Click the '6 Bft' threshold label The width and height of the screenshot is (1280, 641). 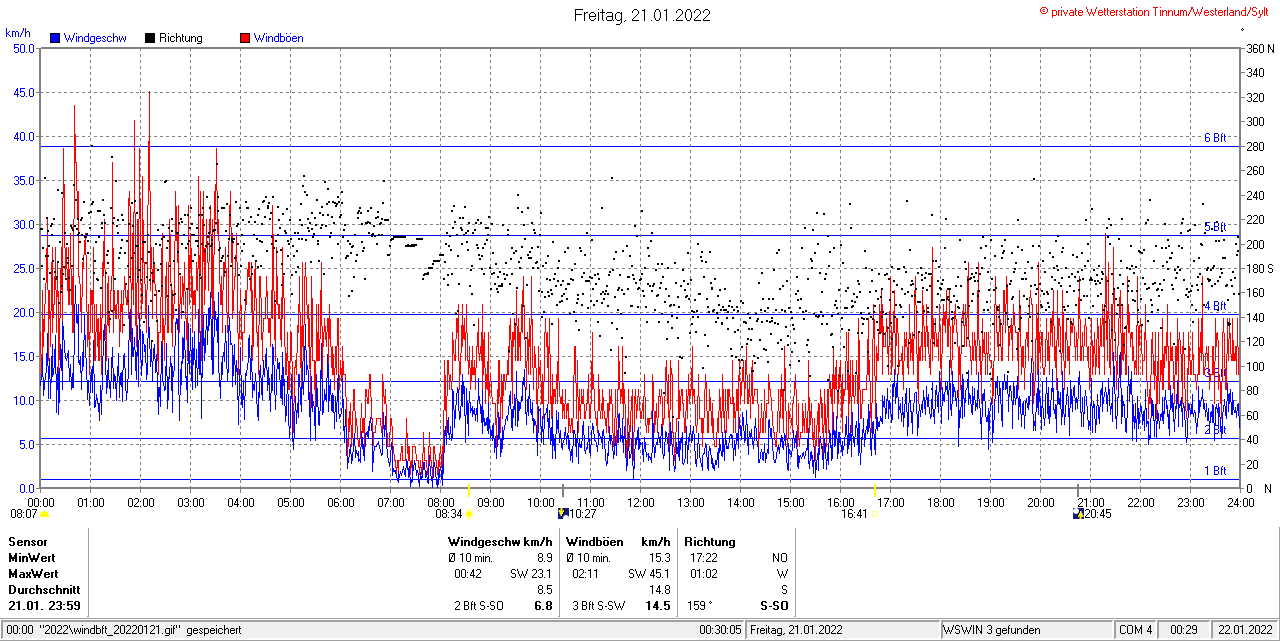point(1214,138)
